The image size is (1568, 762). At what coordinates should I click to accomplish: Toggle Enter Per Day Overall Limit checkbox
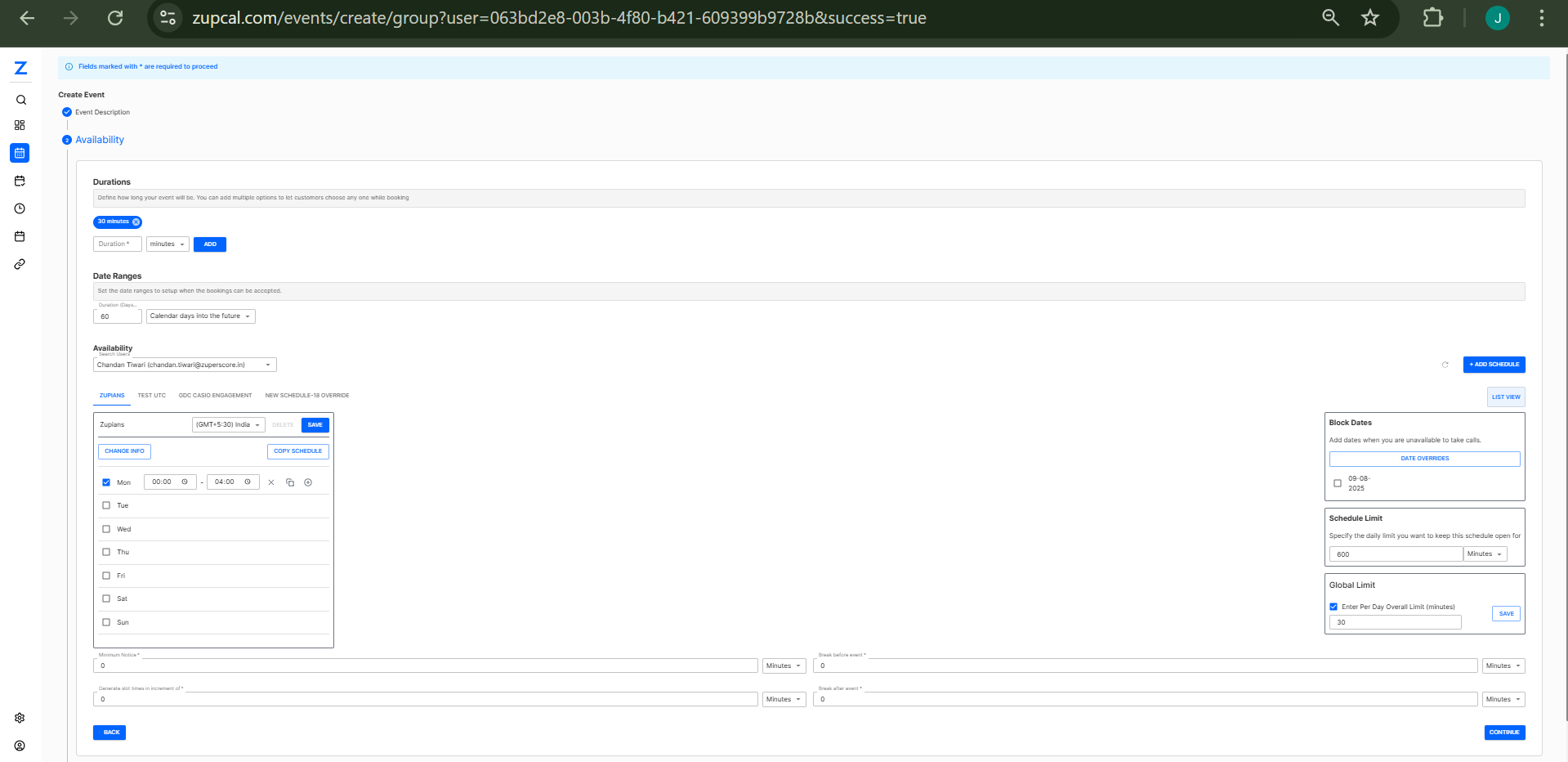click(x=1333, y=607)
